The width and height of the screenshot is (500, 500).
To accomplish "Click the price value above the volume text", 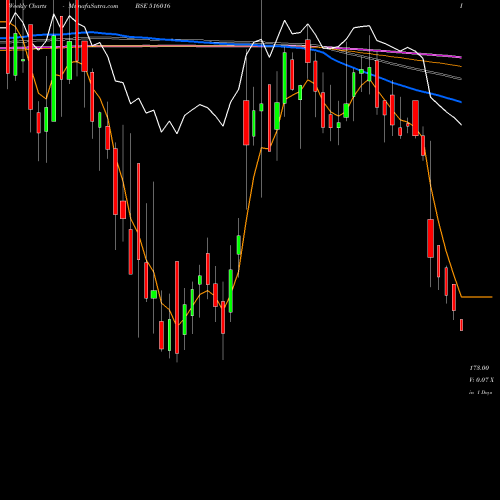I will [479, 368].
